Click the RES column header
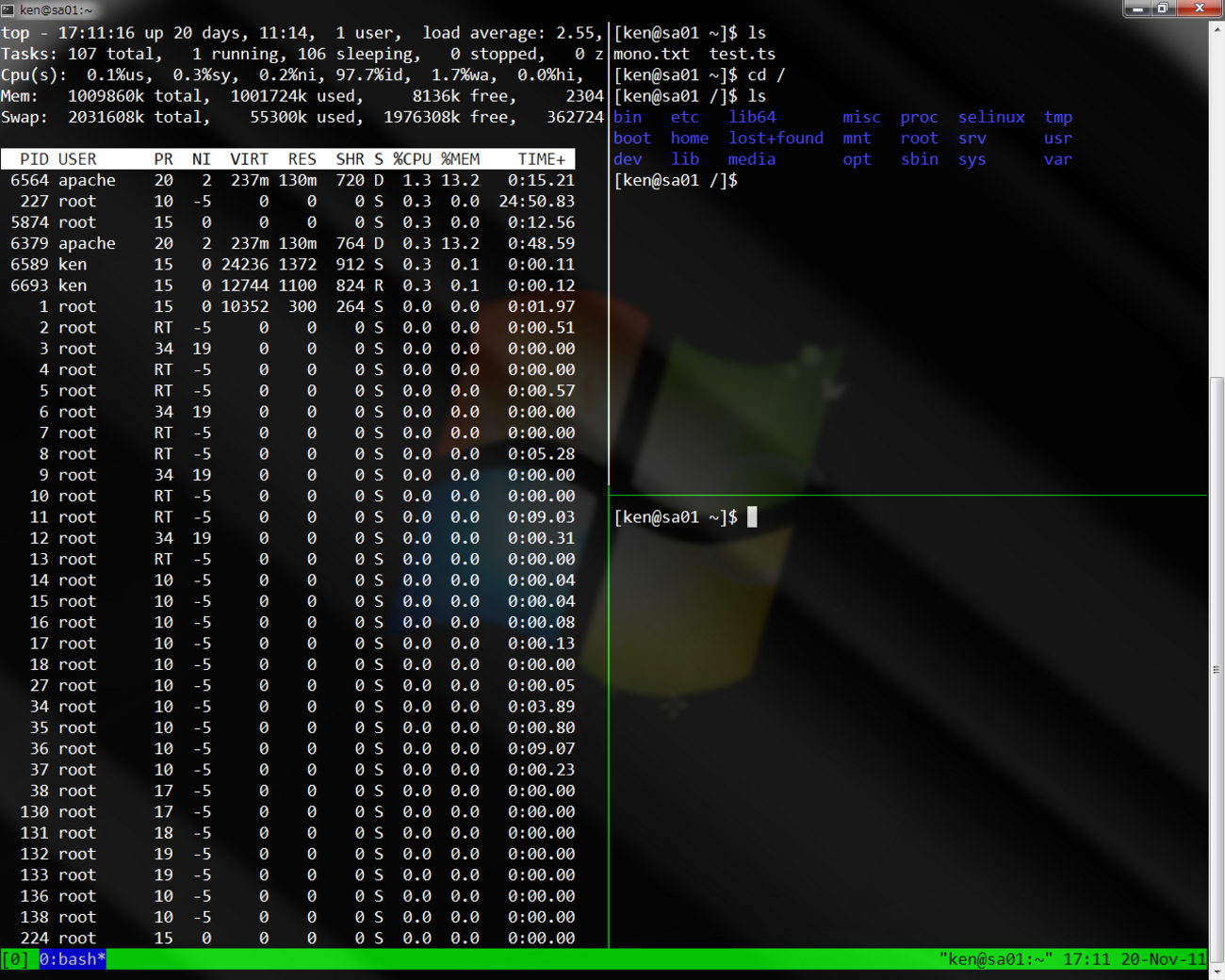 pyautogui.click(x=302, y=159)
